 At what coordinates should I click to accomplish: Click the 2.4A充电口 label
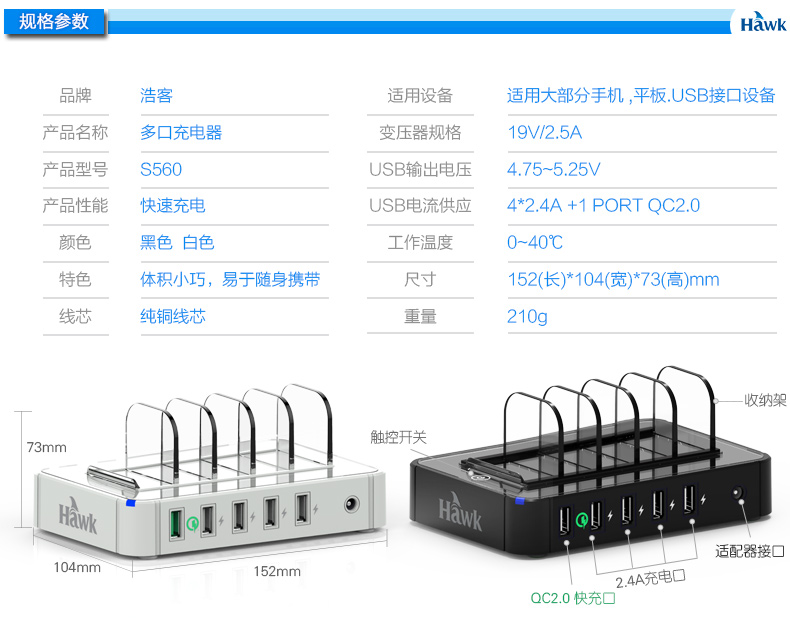tap(650, 579)
